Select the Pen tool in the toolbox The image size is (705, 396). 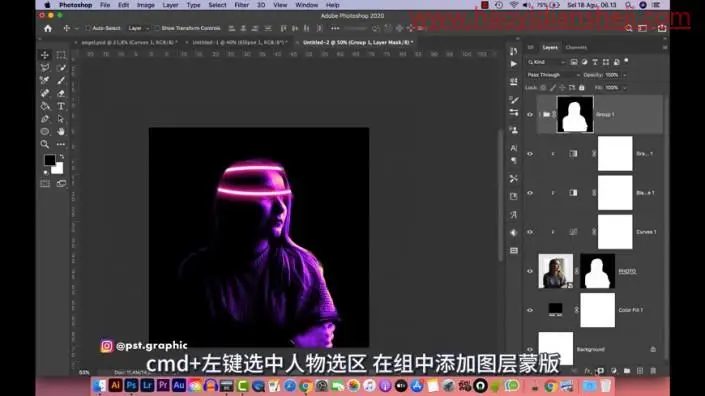coord(45,119)
